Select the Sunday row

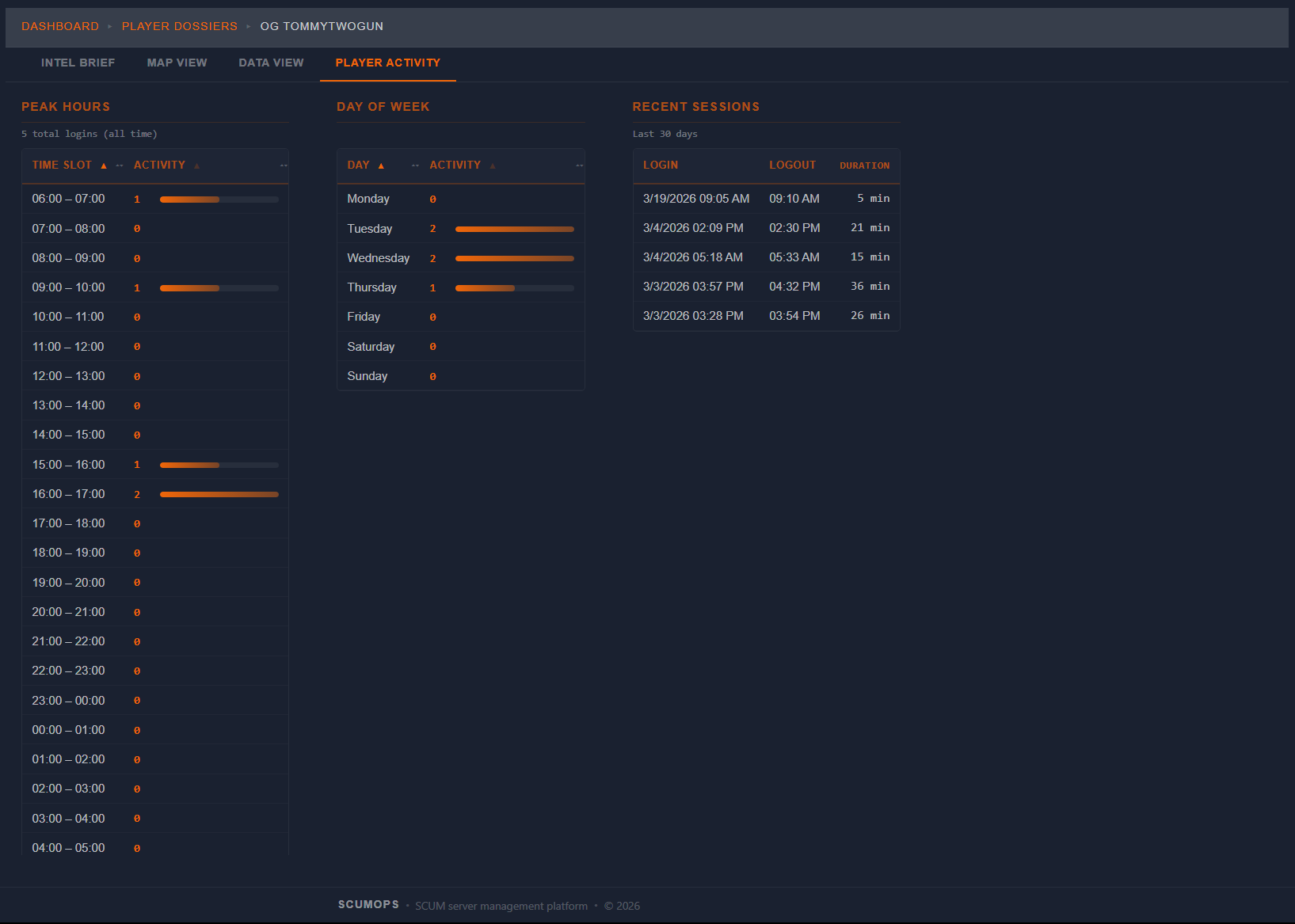pos(461,376)
